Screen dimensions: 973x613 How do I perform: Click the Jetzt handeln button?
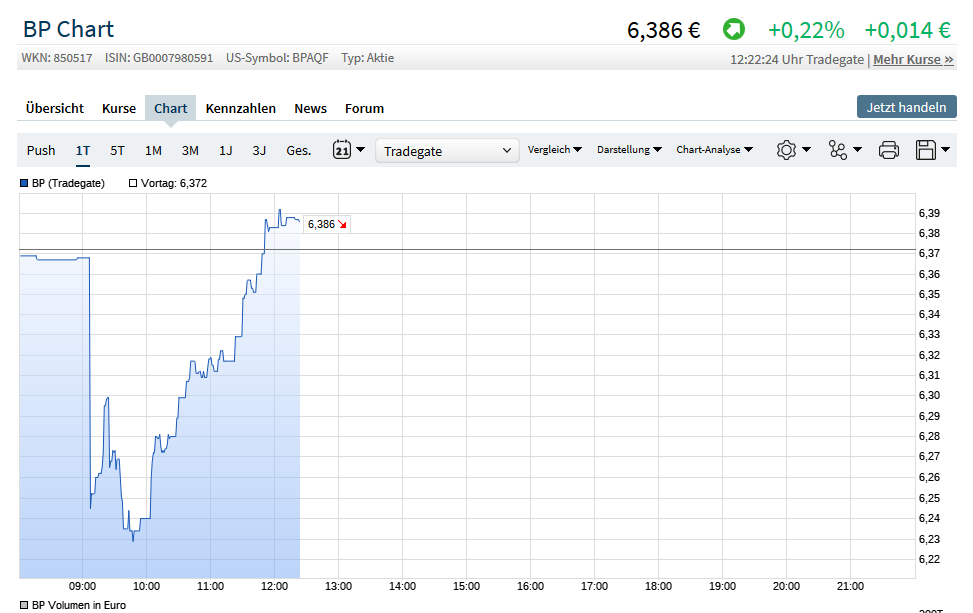point(907,107)
